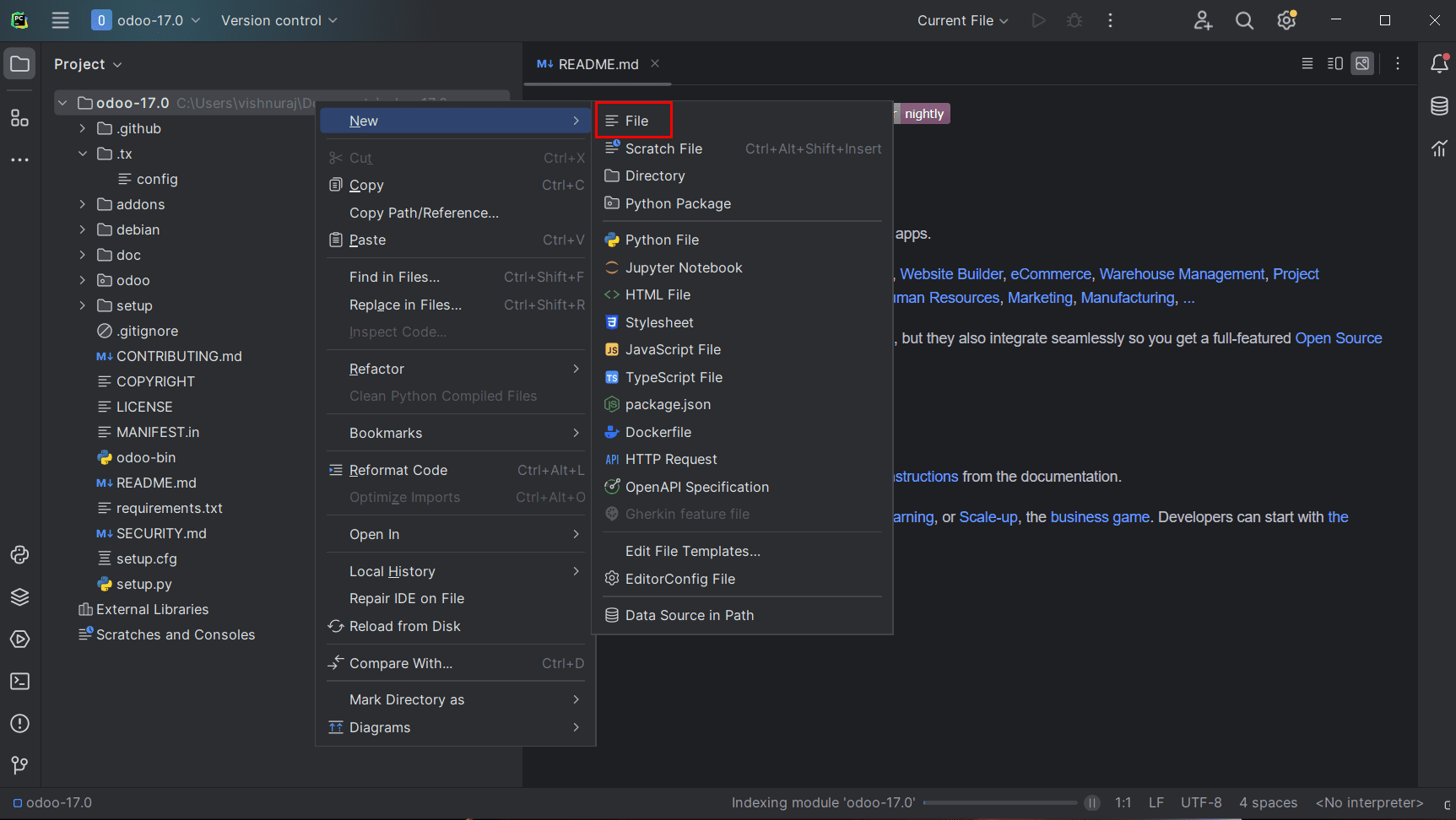
Task: Open the Open Source link
Action: [1339, 338]
